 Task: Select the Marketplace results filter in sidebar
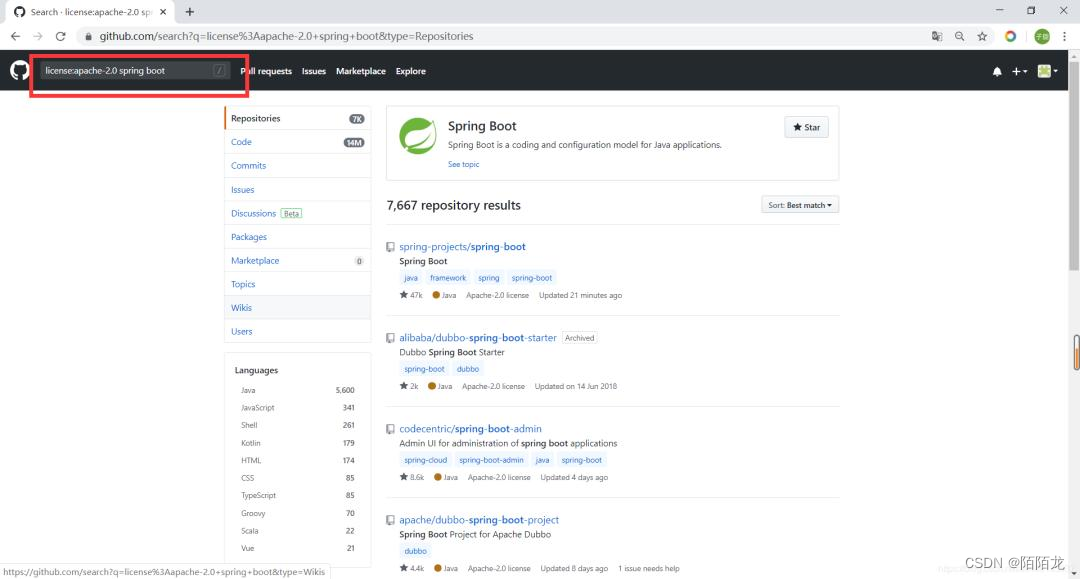[298, 260]
